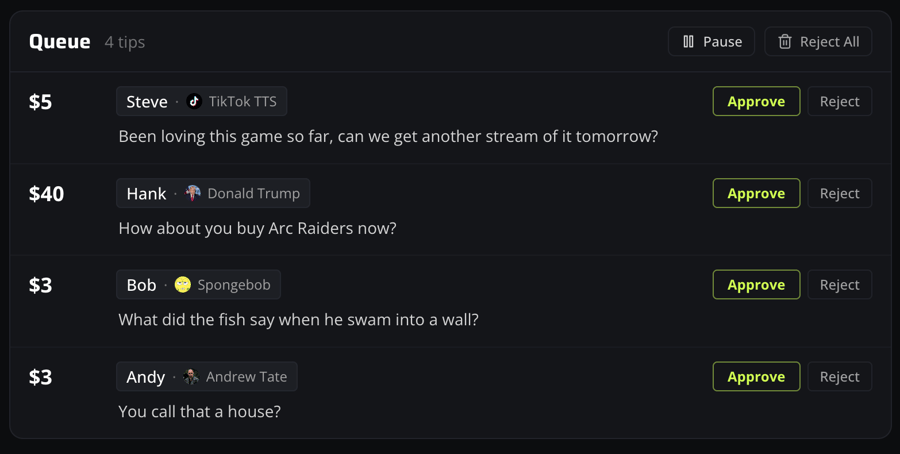Approve Steve's $5 tip
The image size is (900, 454).
[756, 101]
